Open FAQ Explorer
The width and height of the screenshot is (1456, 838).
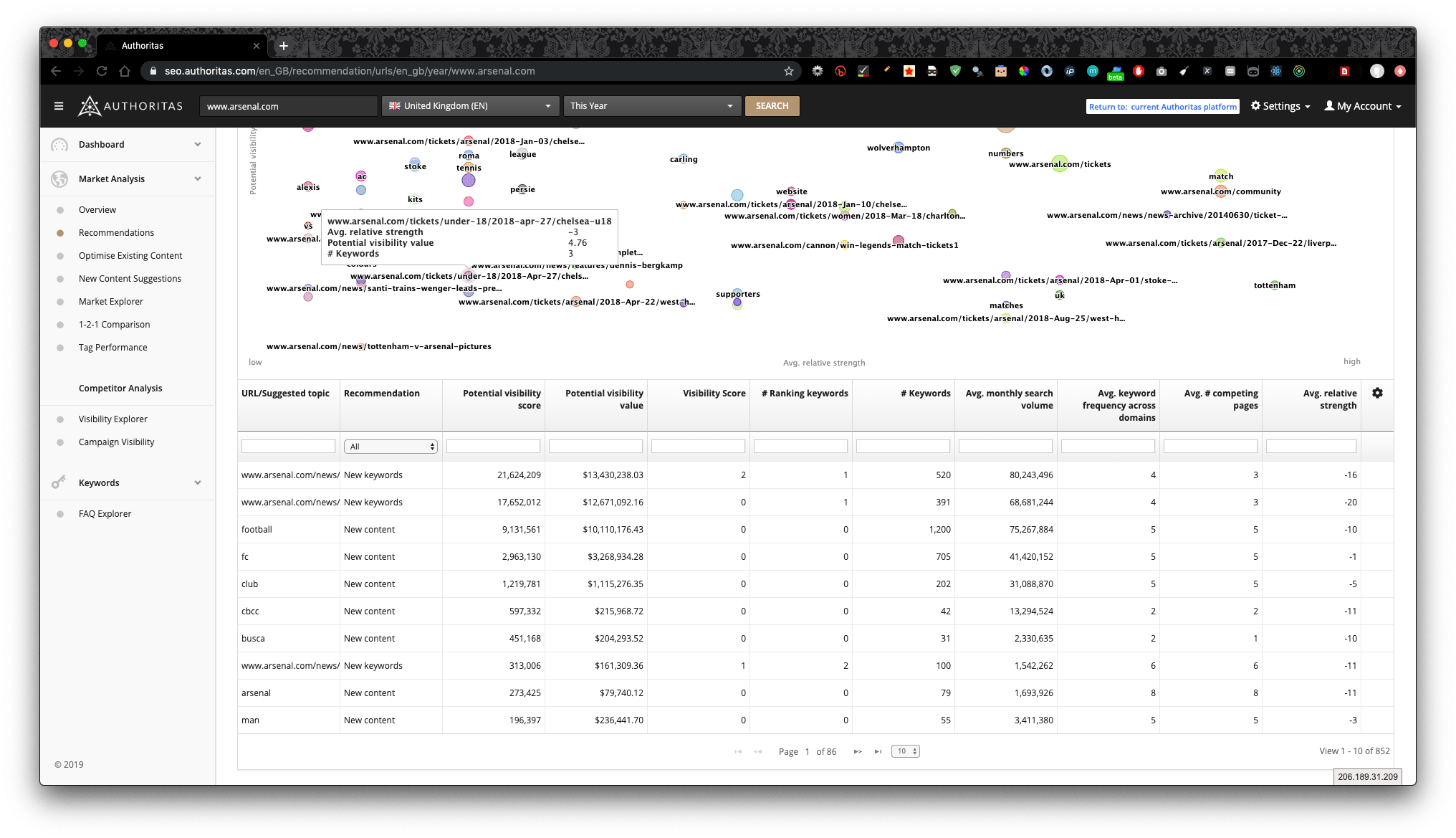point(105,514)
